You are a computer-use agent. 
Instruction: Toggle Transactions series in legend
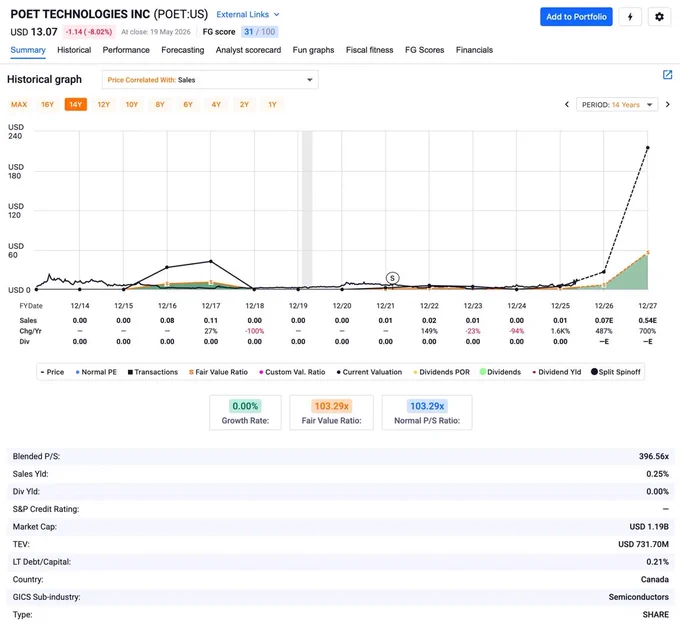coord(153,372)
